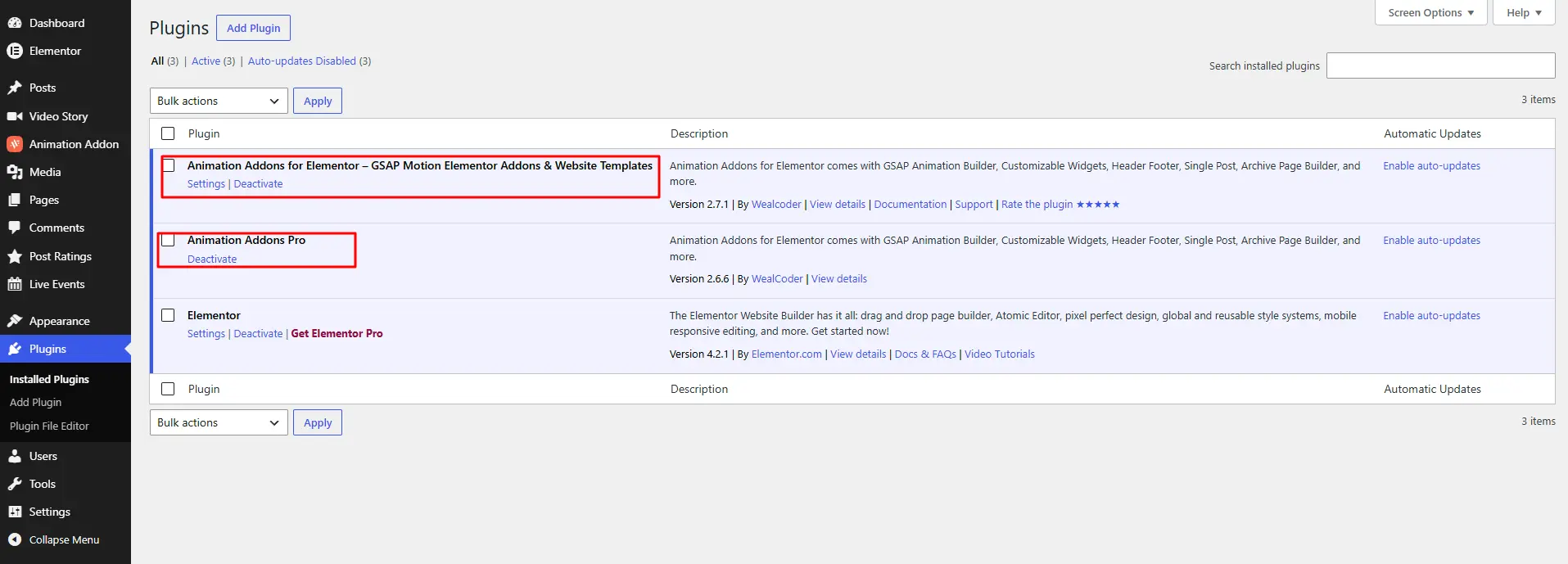Open Installed Plugins submenu item
1568x564 pixels.
click(x=49, y=379)
